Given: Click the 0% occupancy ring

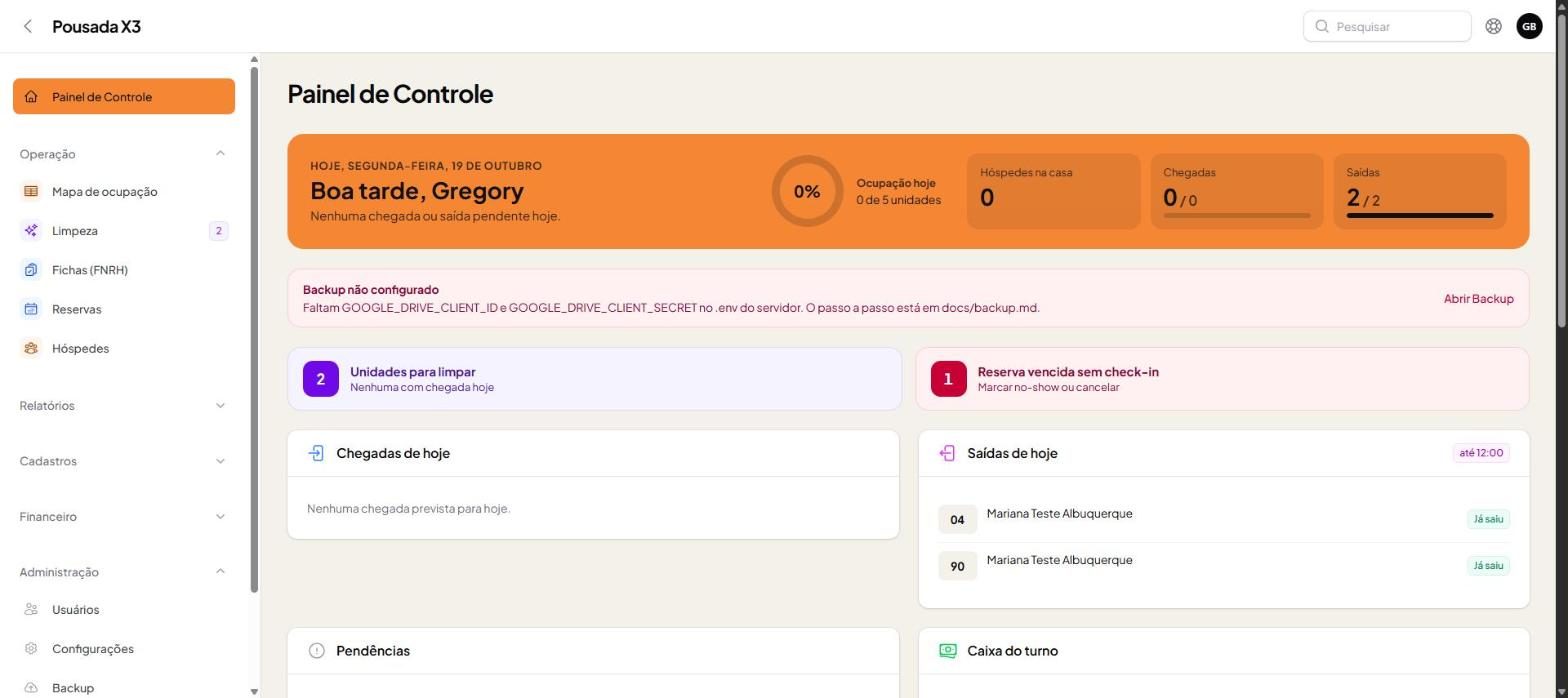Looking at the screenshot, I should pyautogui.click(x=807, y=191).
